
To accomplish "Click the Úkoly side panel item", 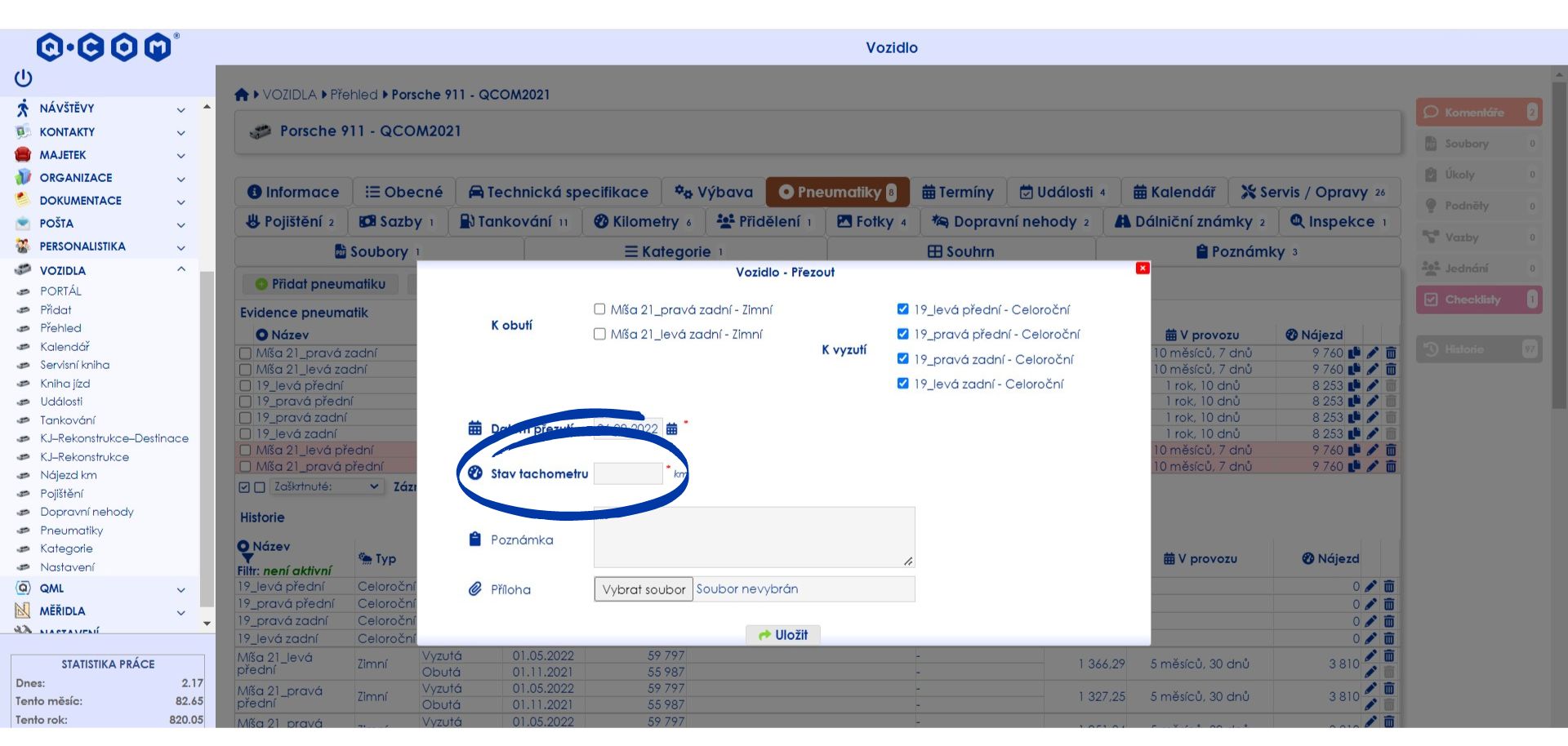I will (1479, 175).
